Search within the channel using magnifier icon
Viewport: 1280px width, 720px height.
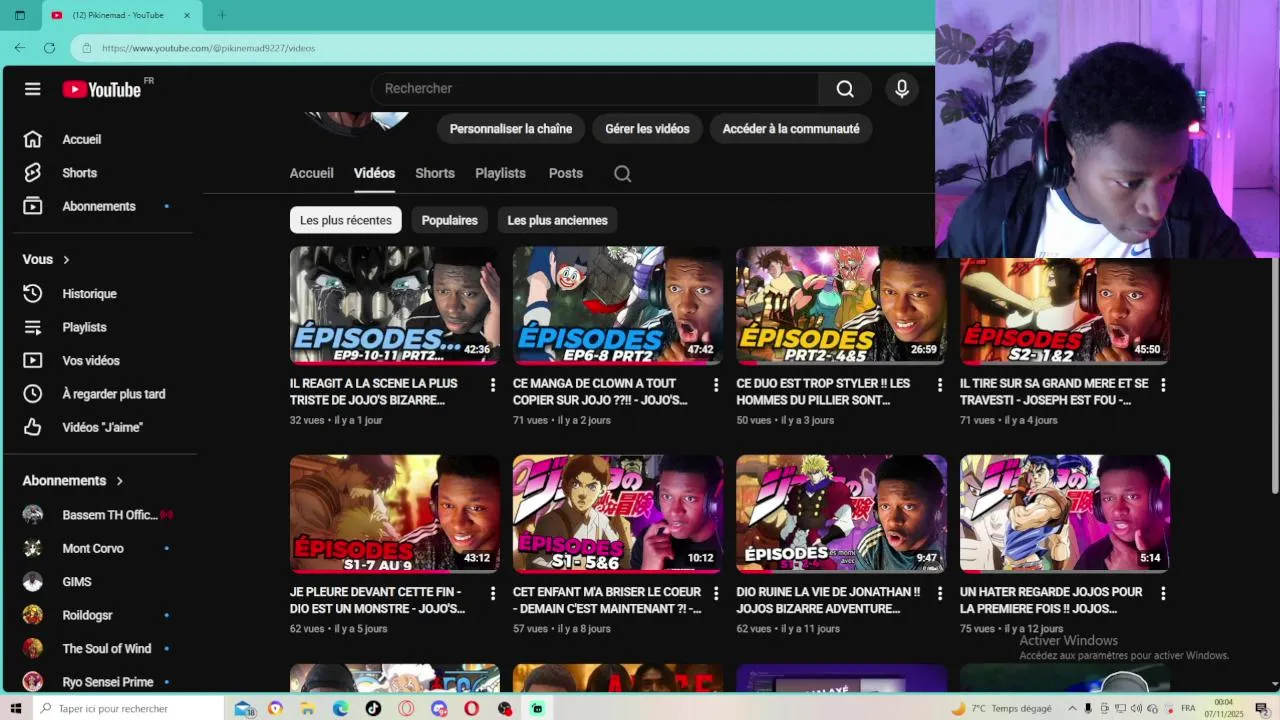[x=622, y=174]
